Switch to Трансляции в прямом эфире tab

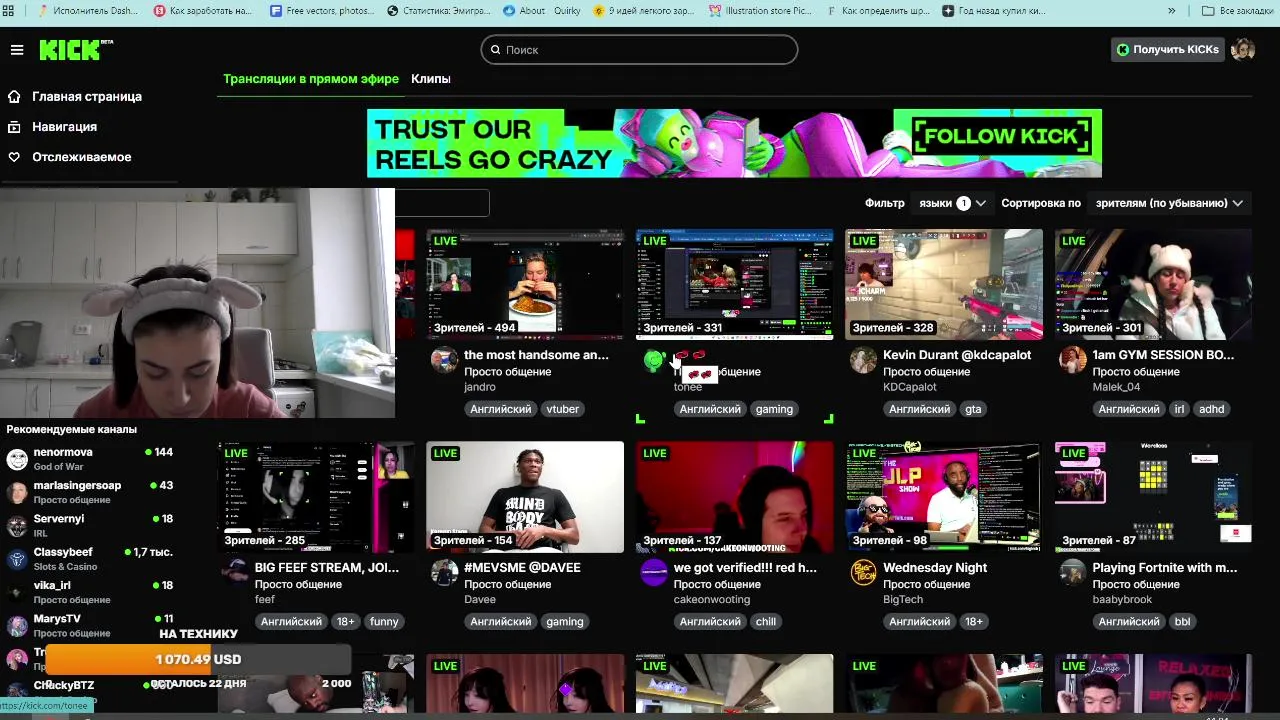coord(311,79)
